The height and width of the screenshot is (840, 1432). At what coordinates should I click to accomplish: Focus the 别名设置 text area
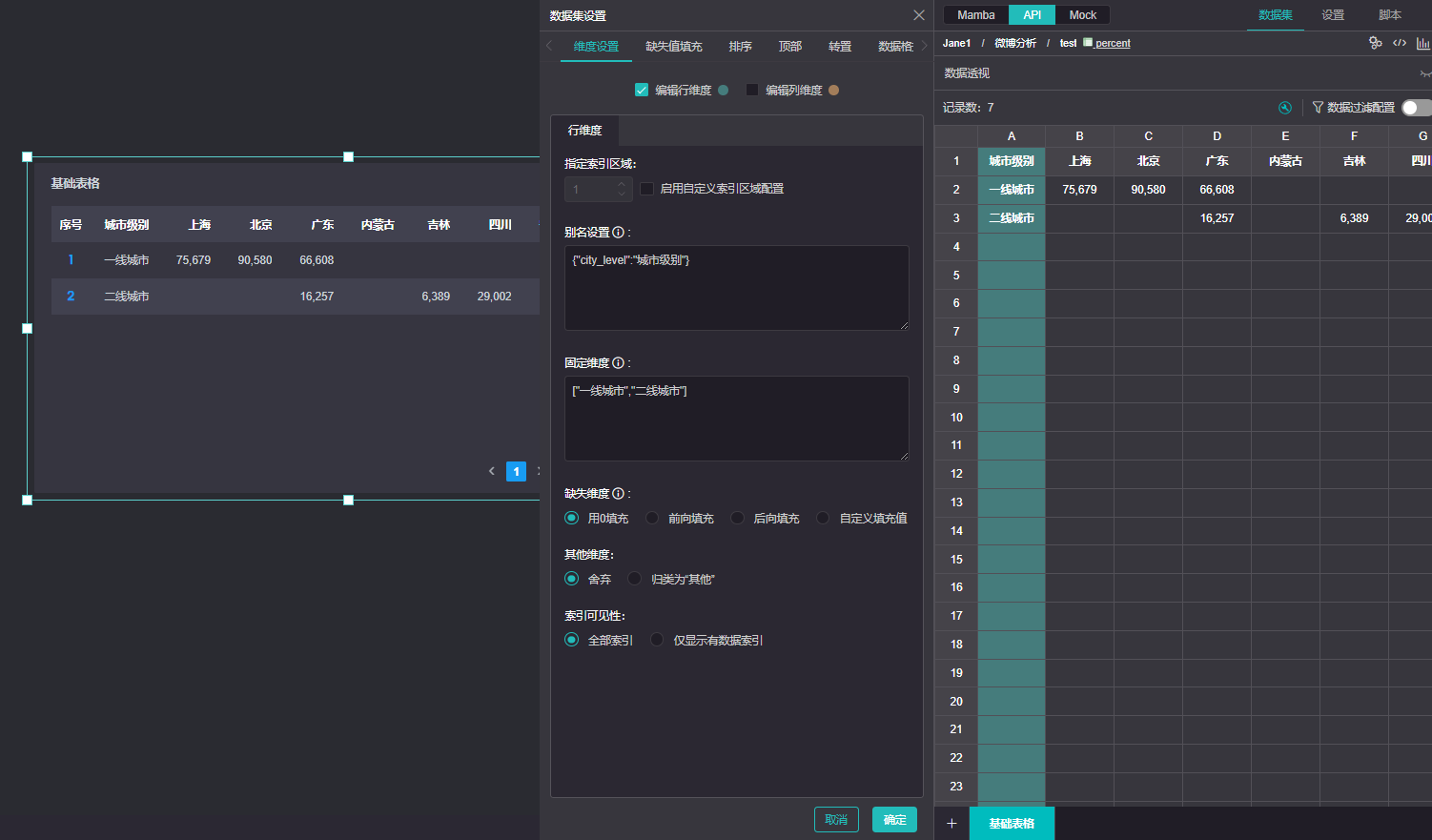[x=737, y=288]
